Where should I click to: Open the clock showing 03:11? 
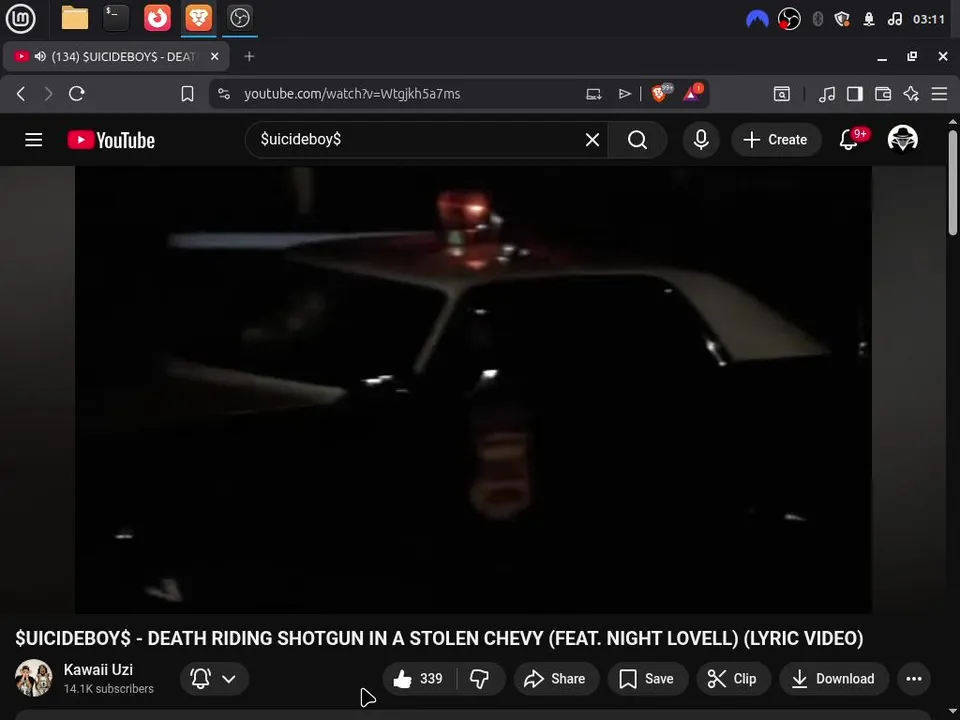click(x=929, y=20)
